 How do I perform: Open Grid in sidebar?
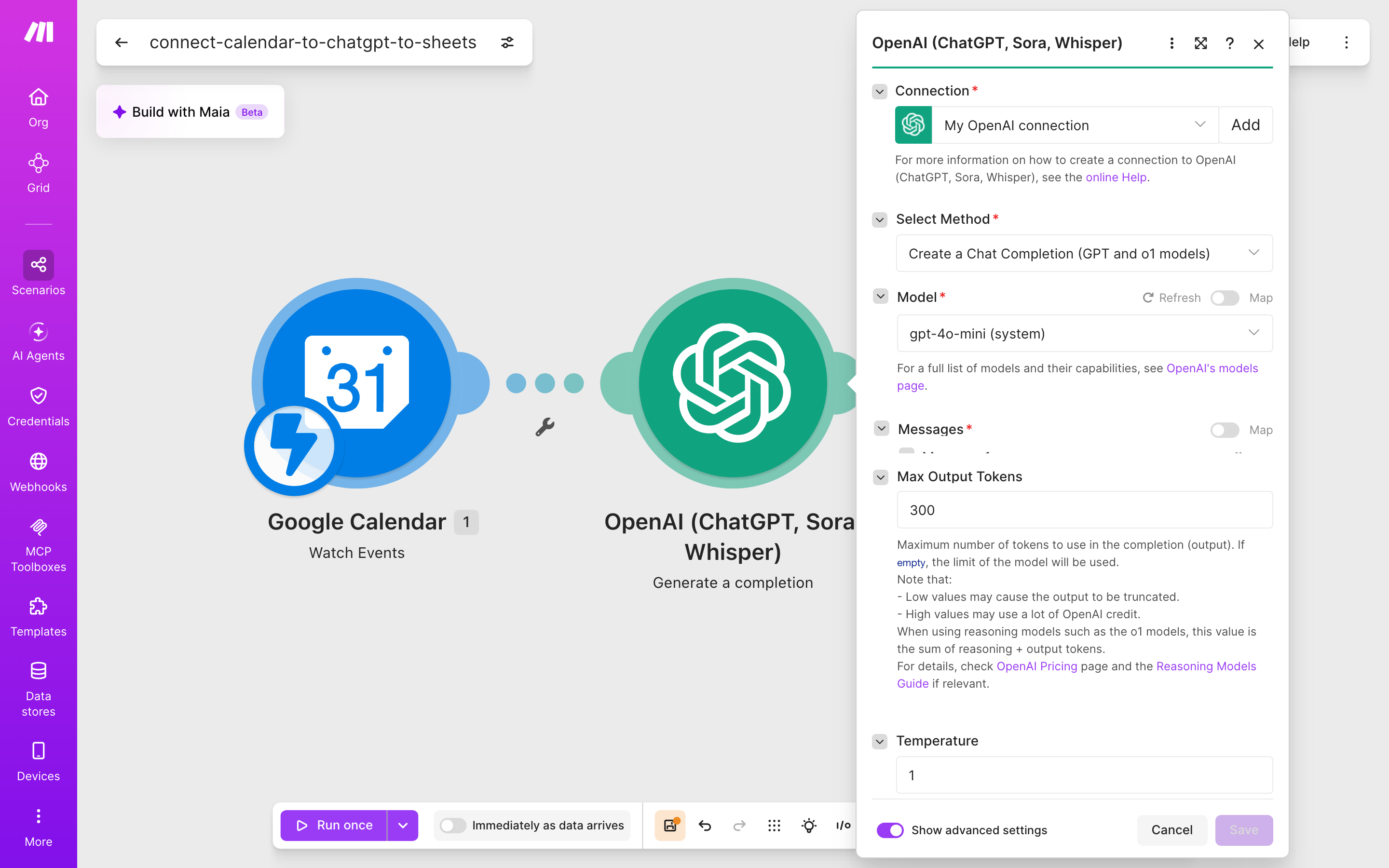[39, 173]
